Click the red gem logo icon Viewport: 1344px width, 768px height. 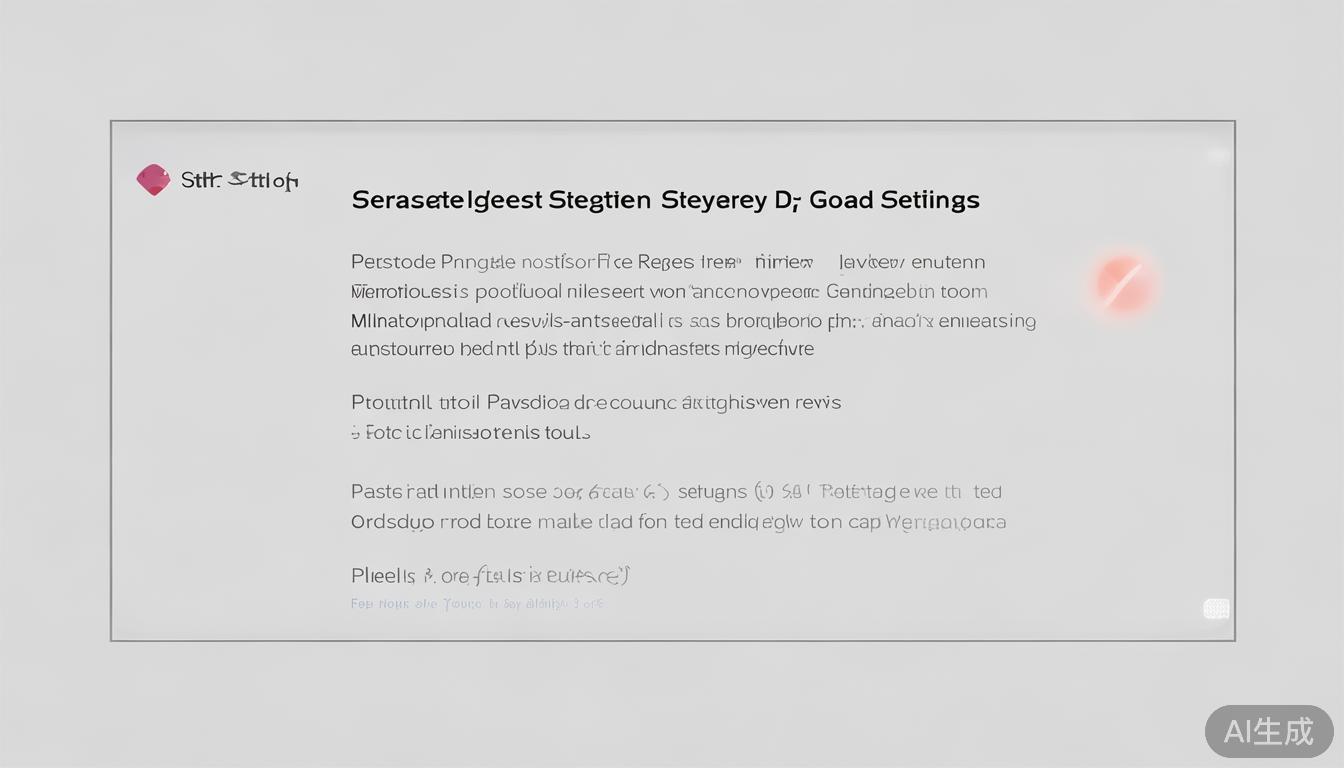tap(153, 180)
